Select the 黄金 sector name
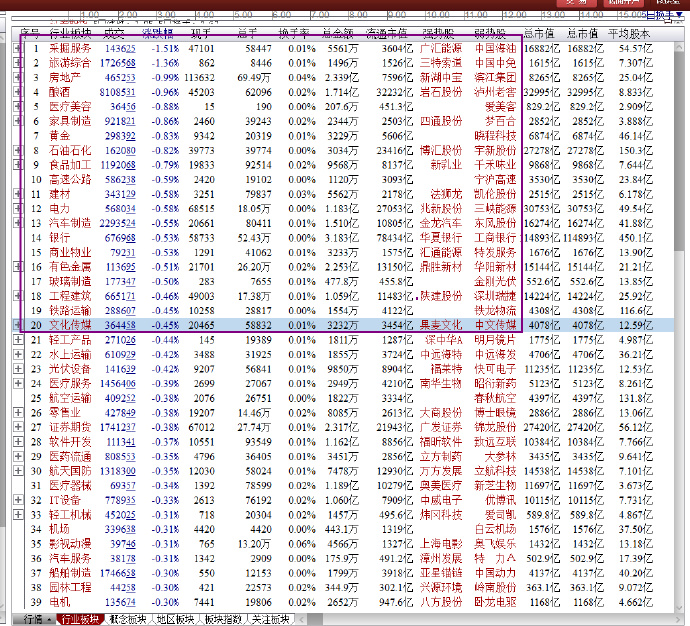Image resolution: width=690 pixels, height=626 pixels. click(x=59, y=135)
